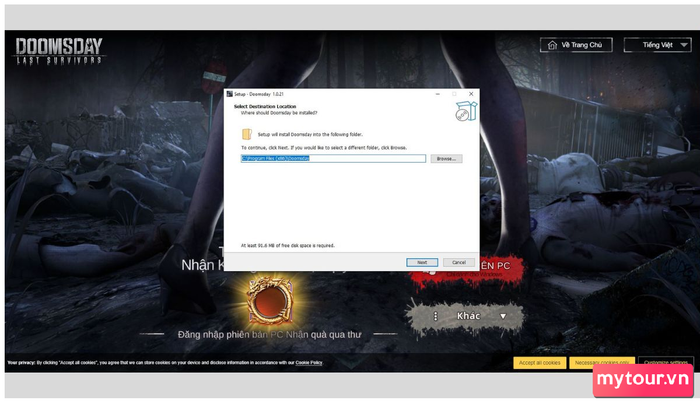
Task: Click the folder icon in setup dialog
Action: tap(246, 134)
